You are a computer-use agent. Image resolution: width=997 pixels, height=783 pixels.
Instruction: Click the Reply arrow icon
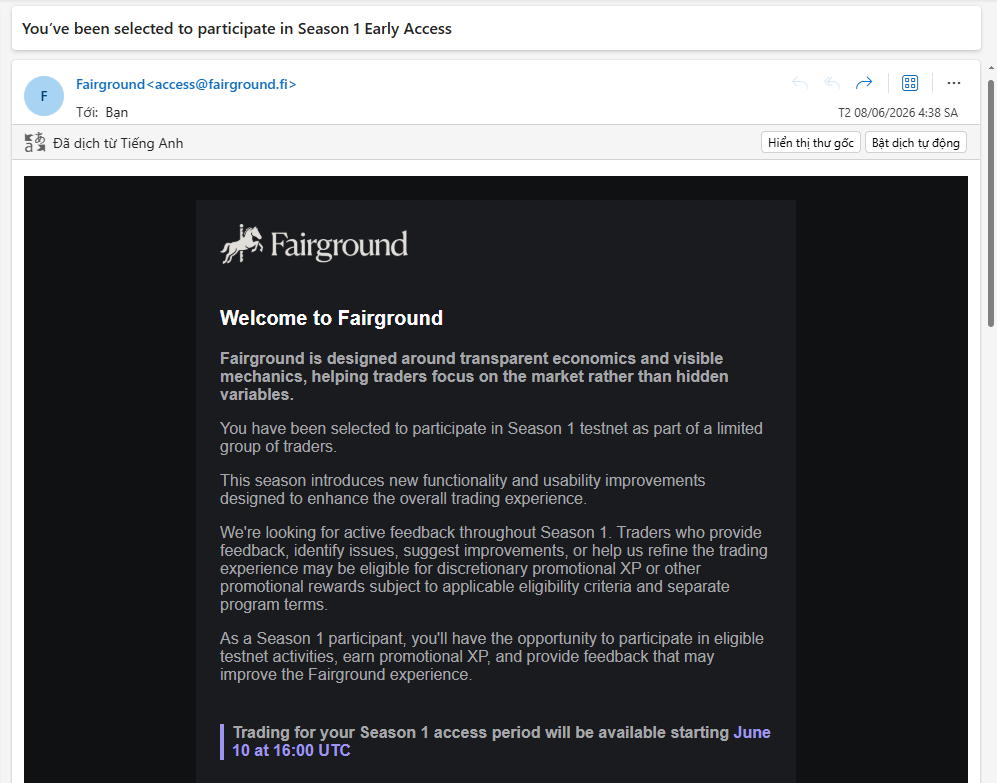[800, 83]
